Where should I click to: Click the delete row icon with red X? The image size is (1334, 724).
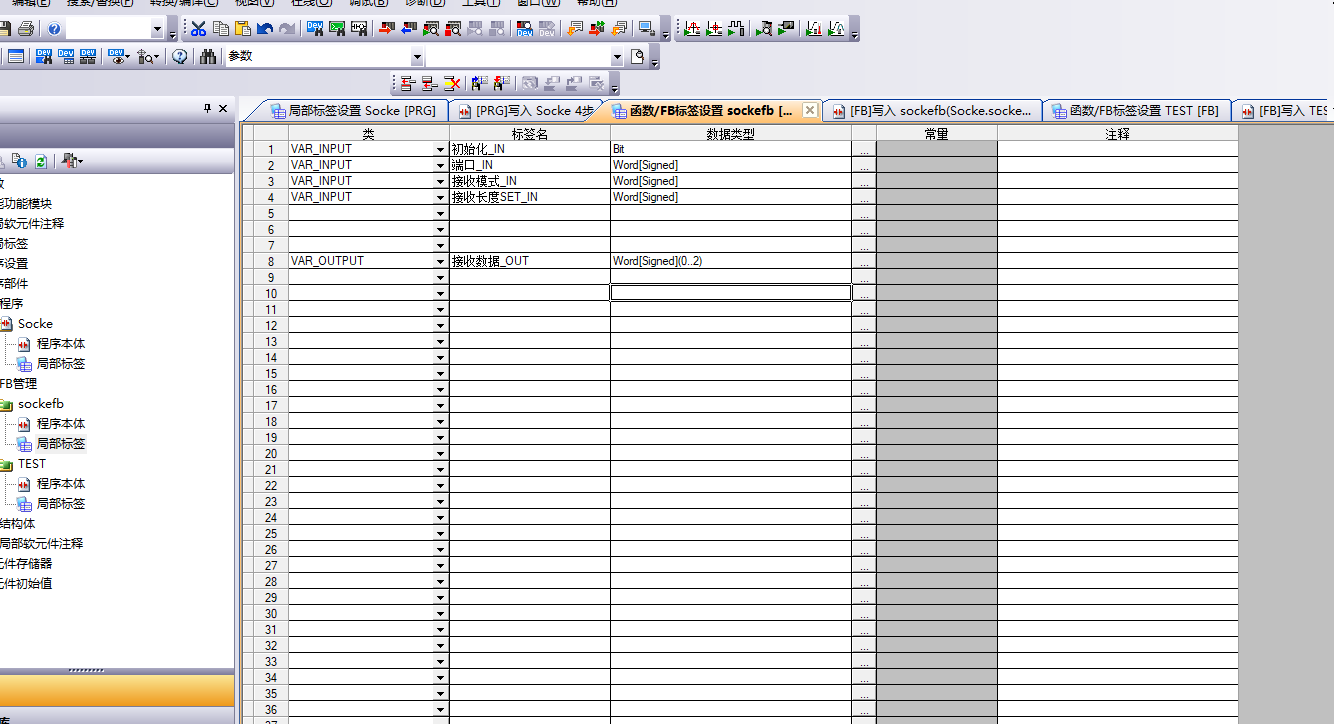click(452, 84)
